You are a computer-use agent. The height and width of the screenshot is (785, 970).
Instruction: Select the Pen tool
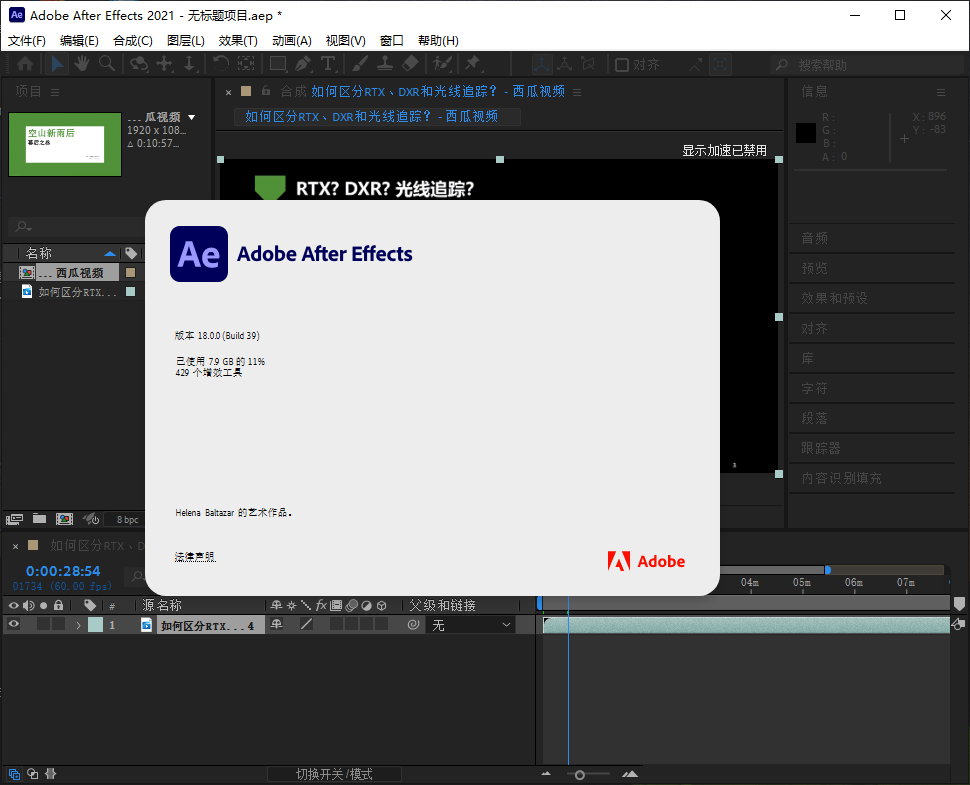click(x=303, y=64)
